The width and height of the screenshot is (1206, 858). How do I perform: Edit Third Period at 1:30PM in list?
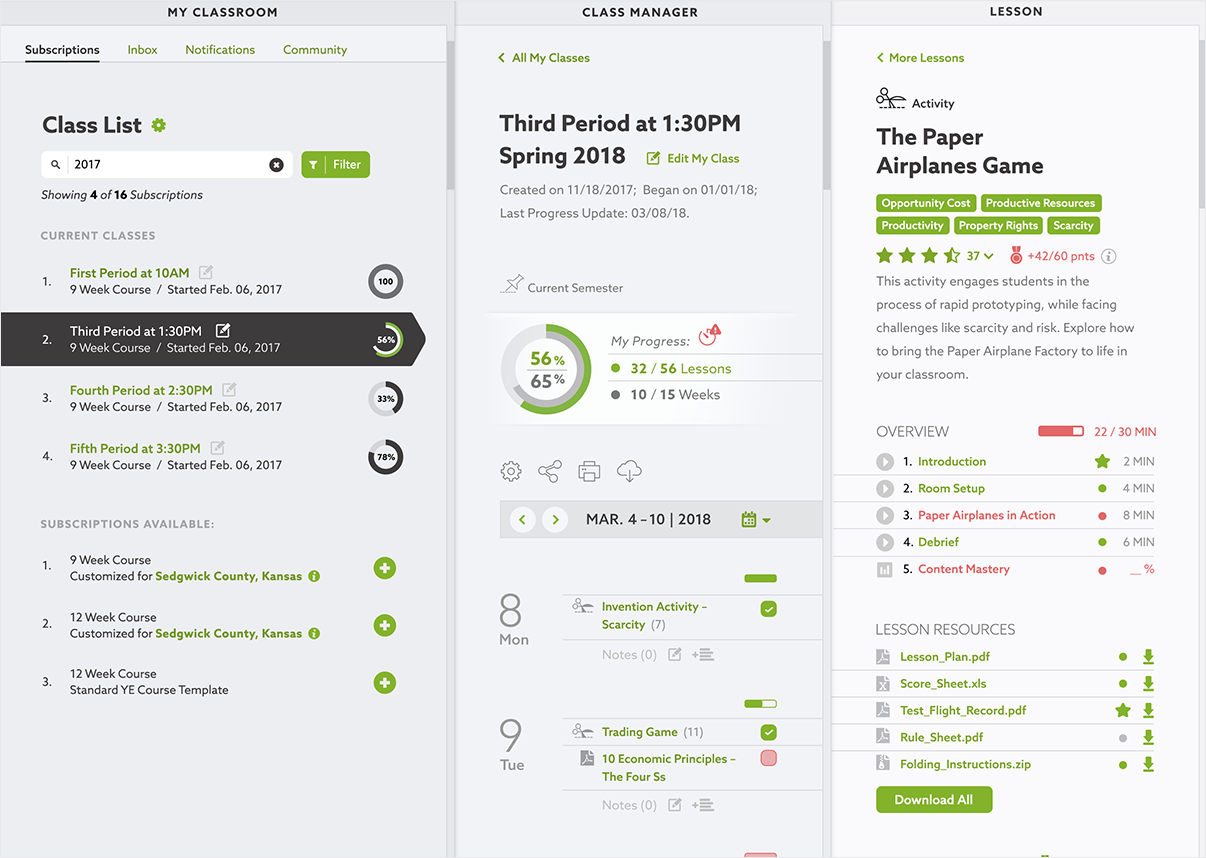(x=223, y=330)
